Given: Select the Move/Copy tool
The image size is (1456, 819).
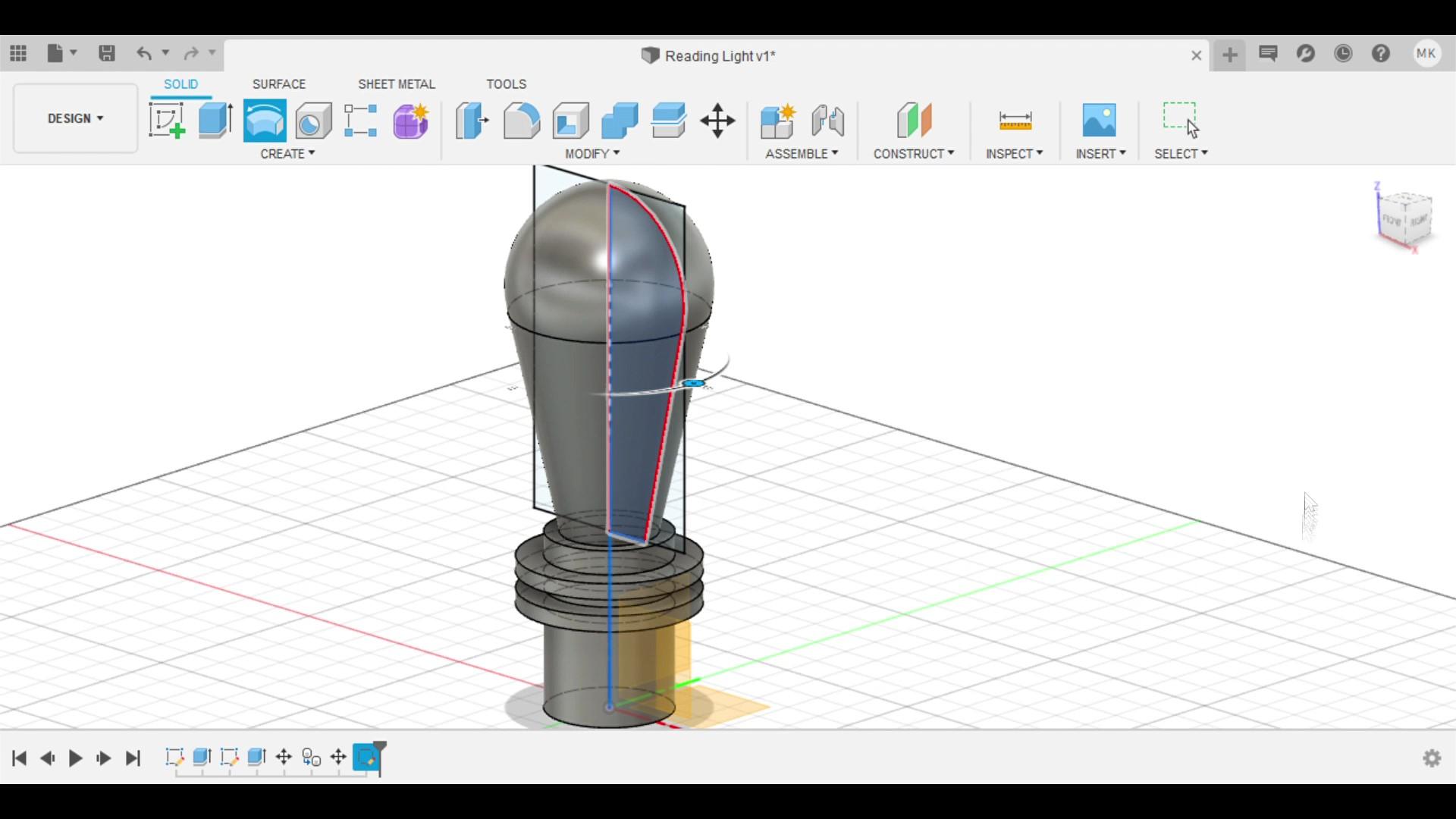Looking at the screenshot, I should (717, 120).
